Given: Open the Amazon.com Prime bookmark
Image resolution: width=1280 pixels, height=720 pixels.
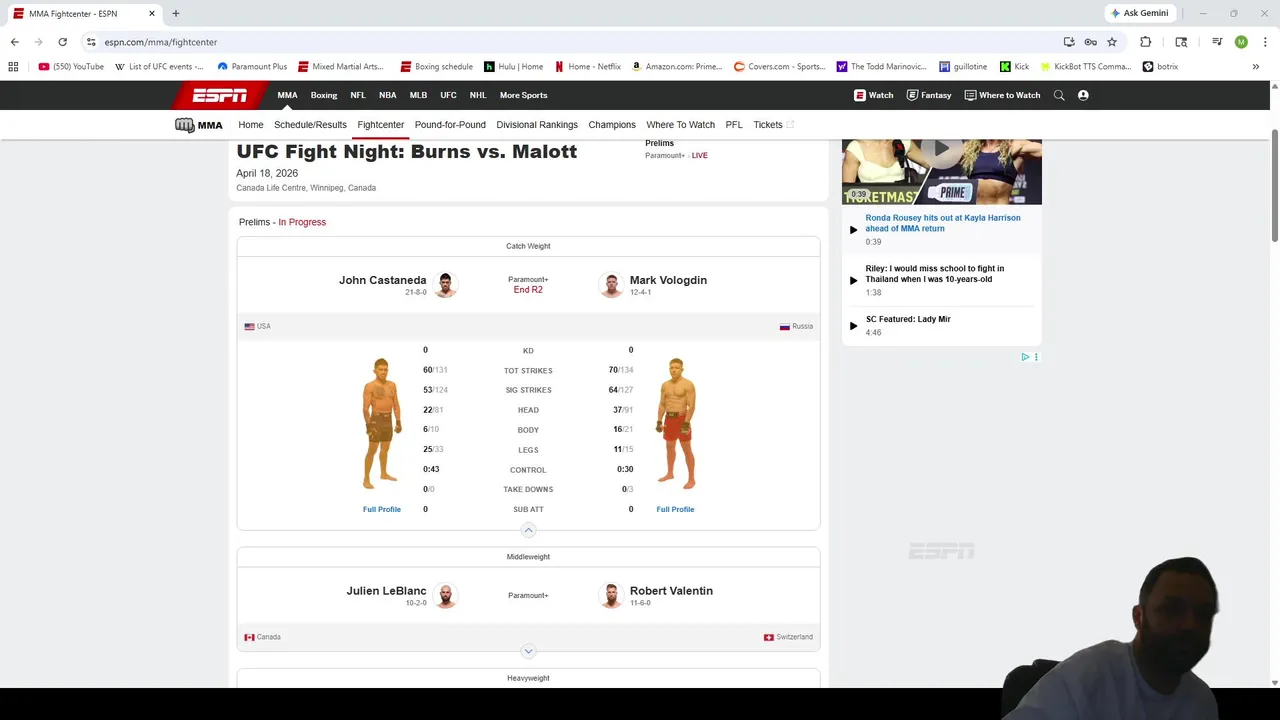Looking at the screenshot, I should point(677,67).
